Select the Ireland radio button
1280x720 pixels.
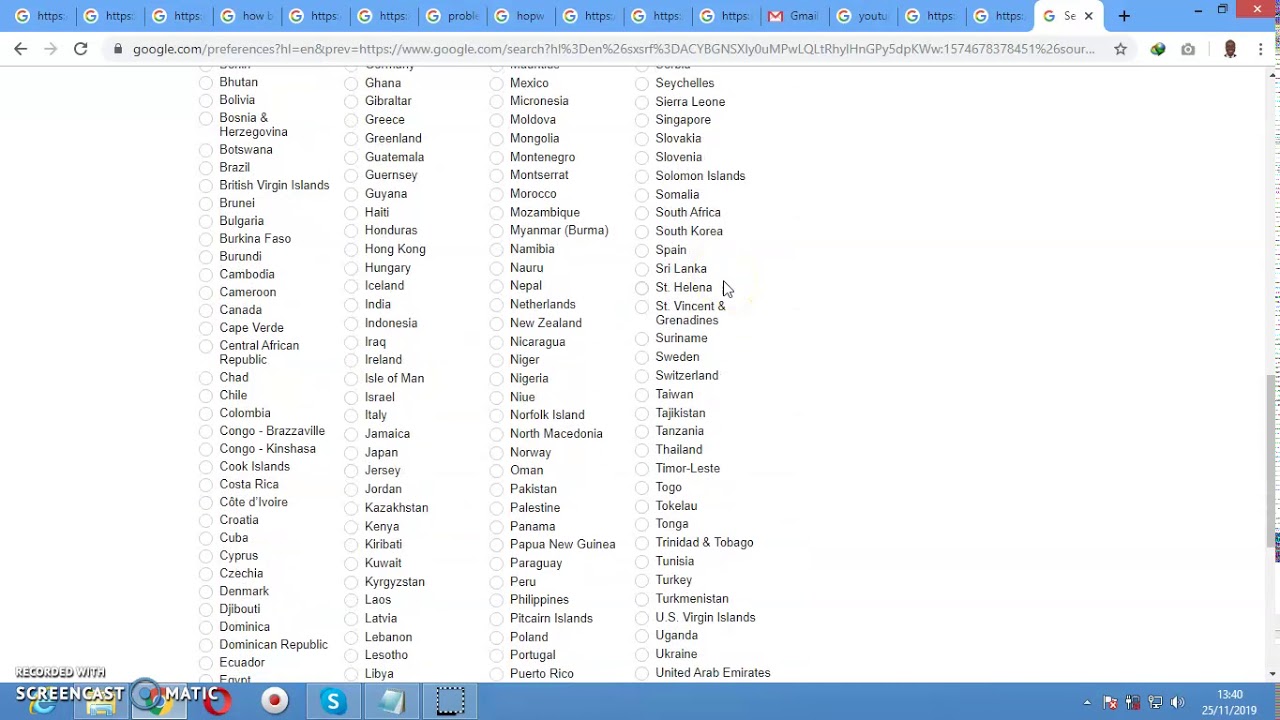point(351,361)
